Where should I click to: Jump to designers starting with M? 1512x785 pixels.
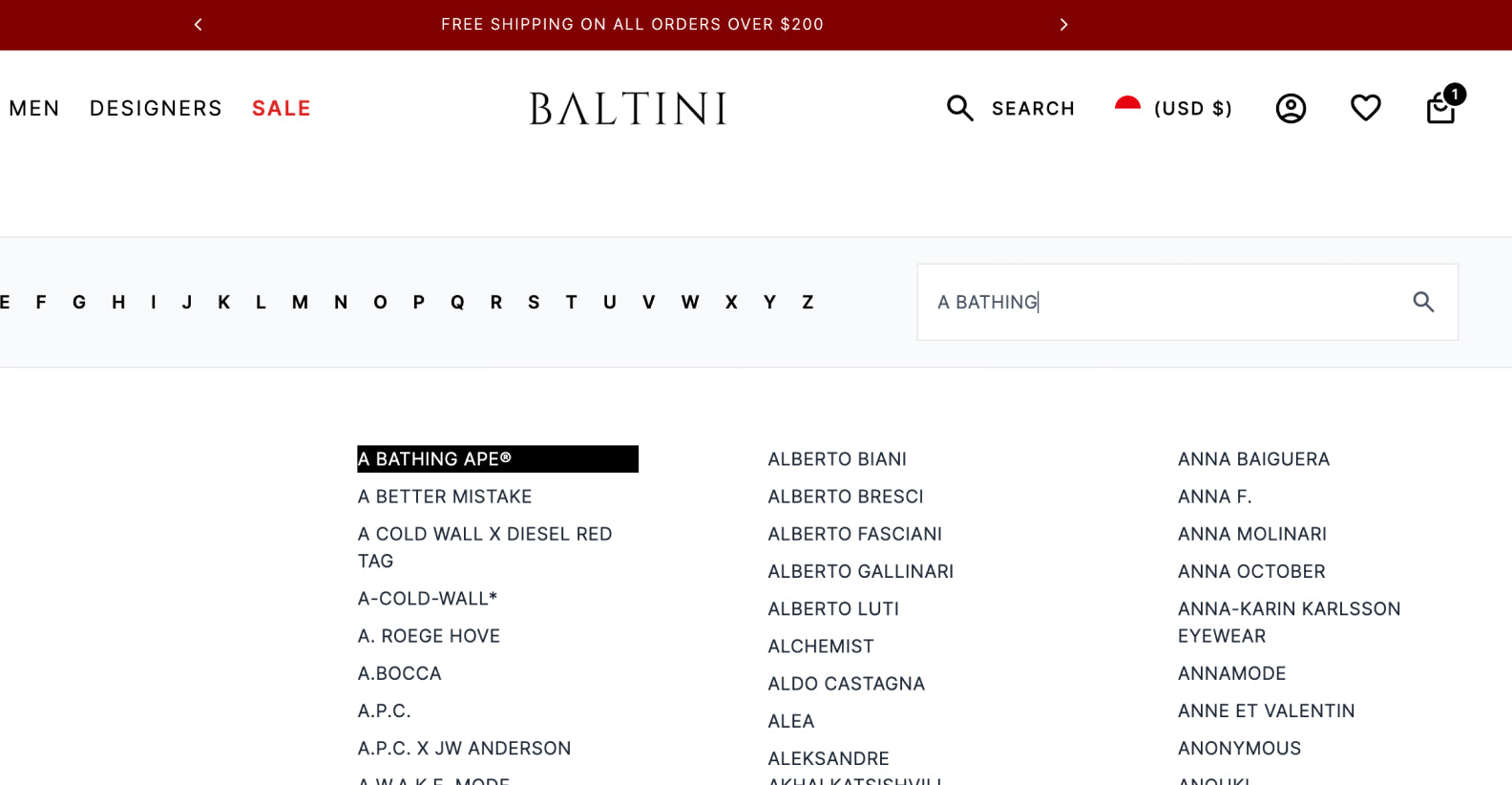(x=300, y=303)
